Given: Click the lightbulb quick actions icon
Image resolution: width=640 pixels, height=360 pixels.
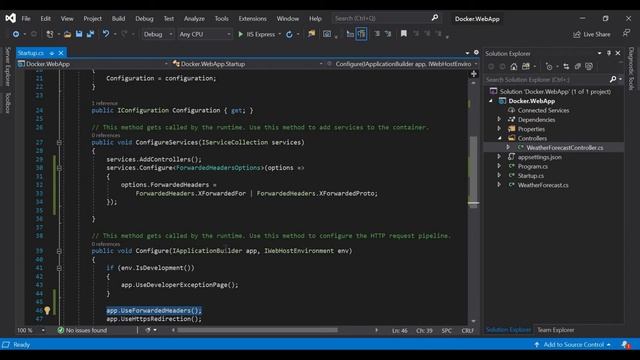Looking at the screenshot, I should (47, 311).
